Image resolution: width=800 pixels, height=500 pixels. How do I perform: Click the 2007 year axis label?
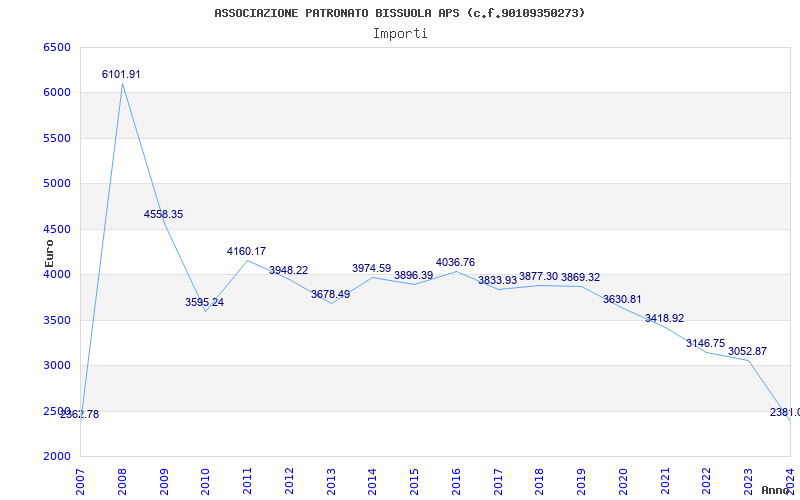pyautogui.click(x=80, y=482)
